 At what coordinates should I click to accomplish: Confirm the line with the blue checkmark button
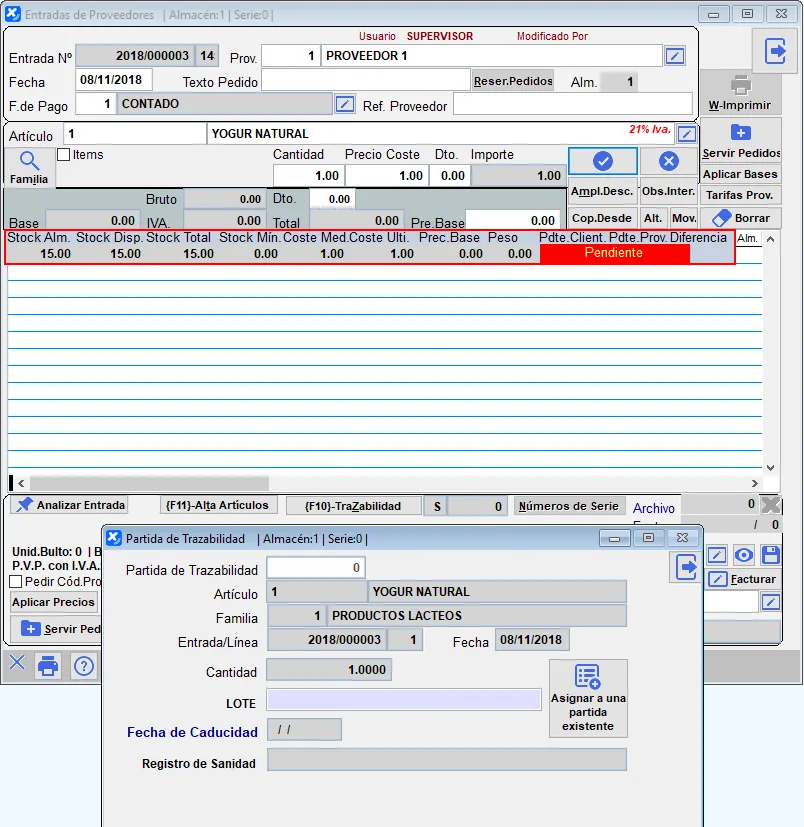point(602,161)
